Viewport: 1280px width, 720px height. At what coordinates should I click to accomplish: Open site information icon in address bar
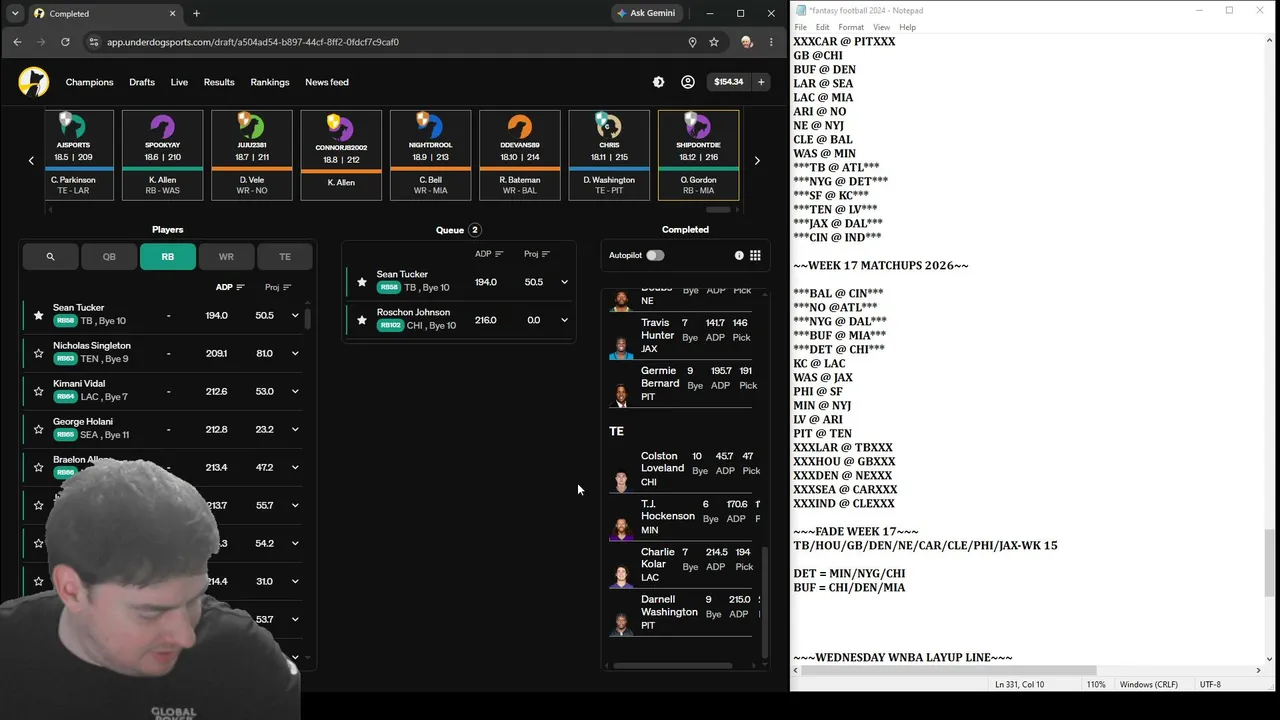pos(94,42)
